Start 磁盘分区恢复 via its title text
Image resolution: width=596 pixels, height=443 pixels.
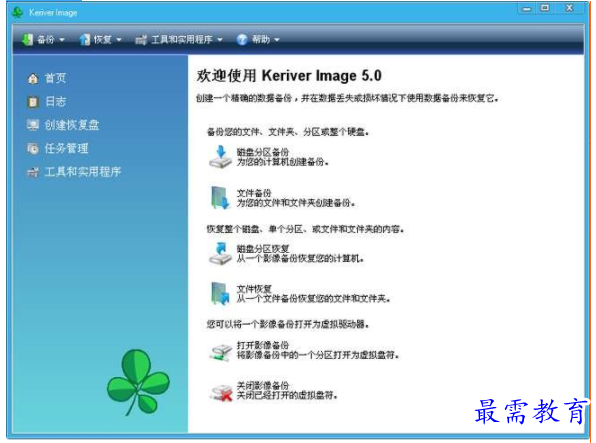point(263,249)
